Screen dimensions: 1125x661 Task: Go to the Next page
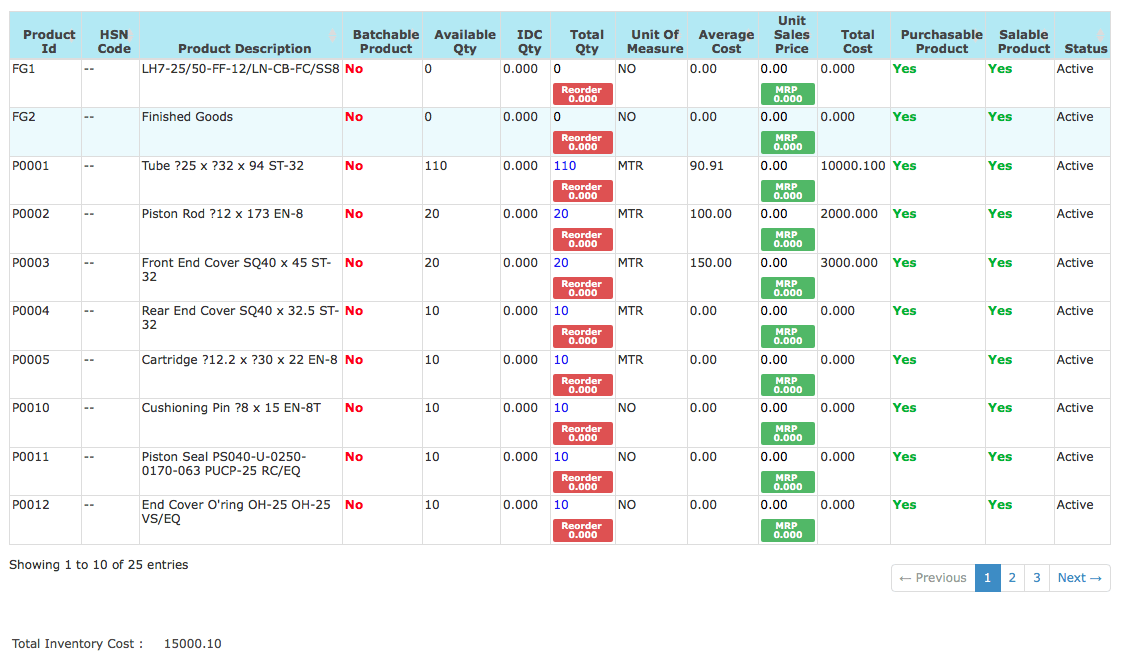click(1079, 578)
